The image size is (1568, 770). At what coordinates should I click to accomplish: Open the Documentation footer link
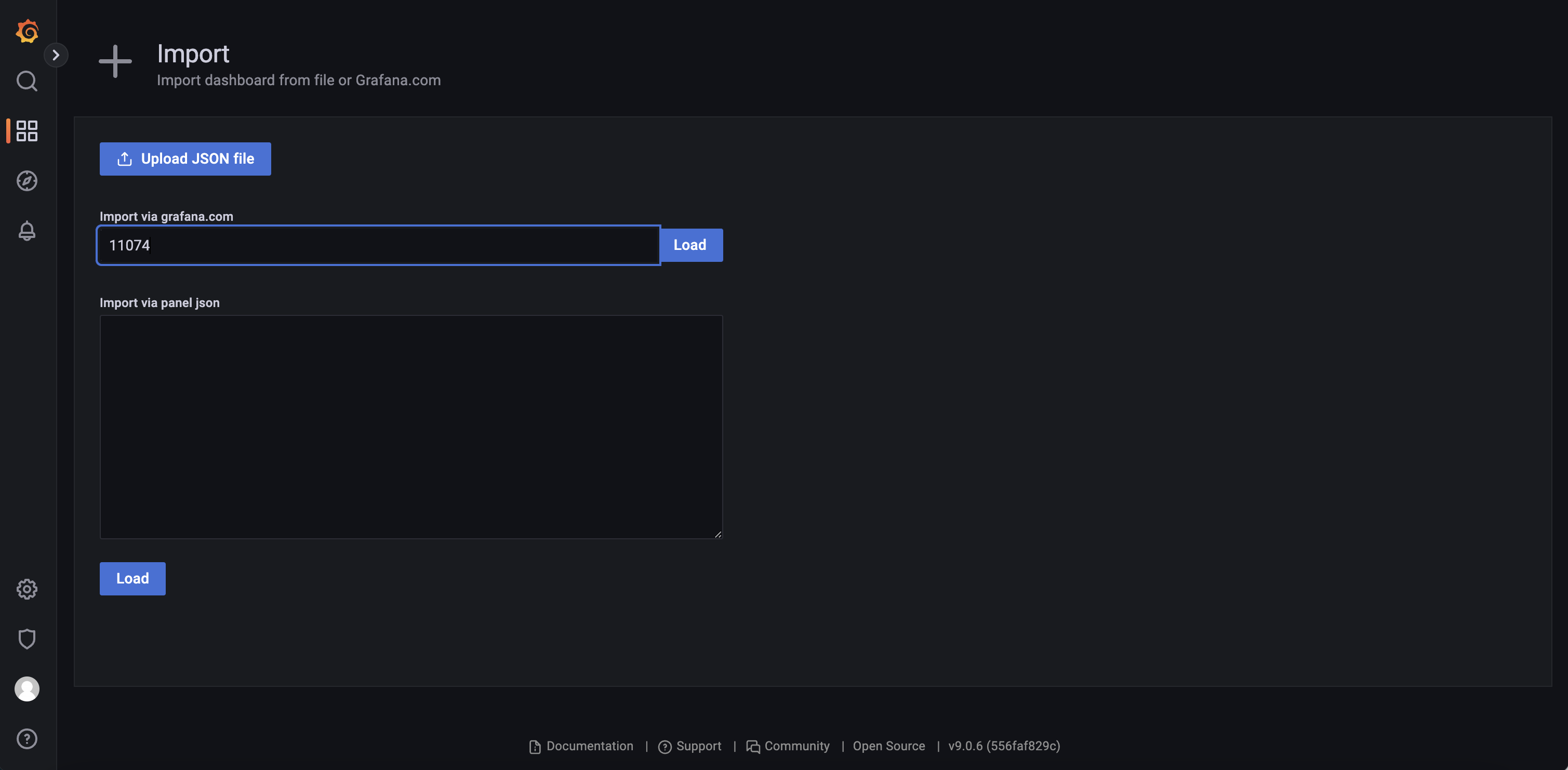click(x=589, y=746)
